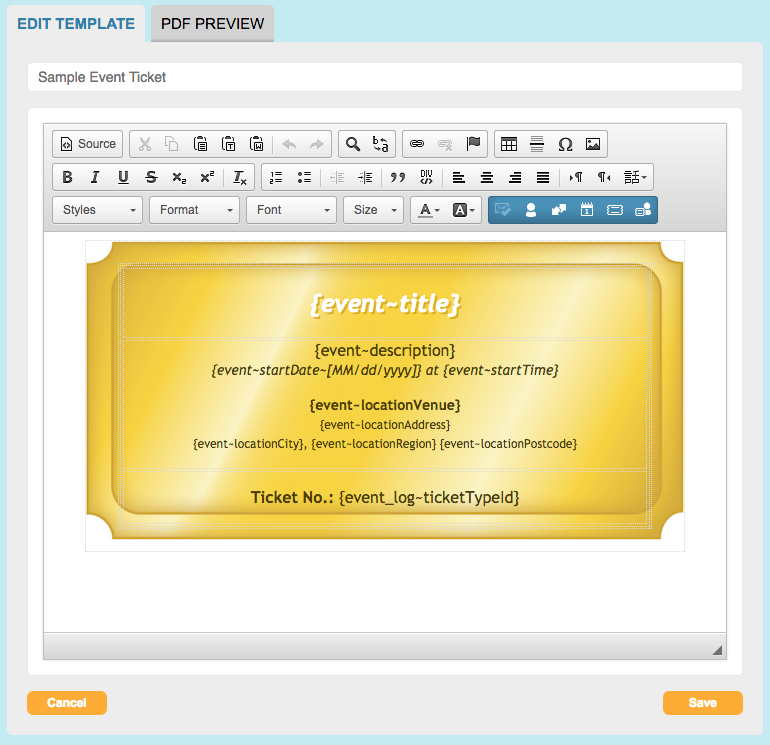Toggle Bold formatting
This screenshot has width=770, height=745.
click(x=67, y=177)
